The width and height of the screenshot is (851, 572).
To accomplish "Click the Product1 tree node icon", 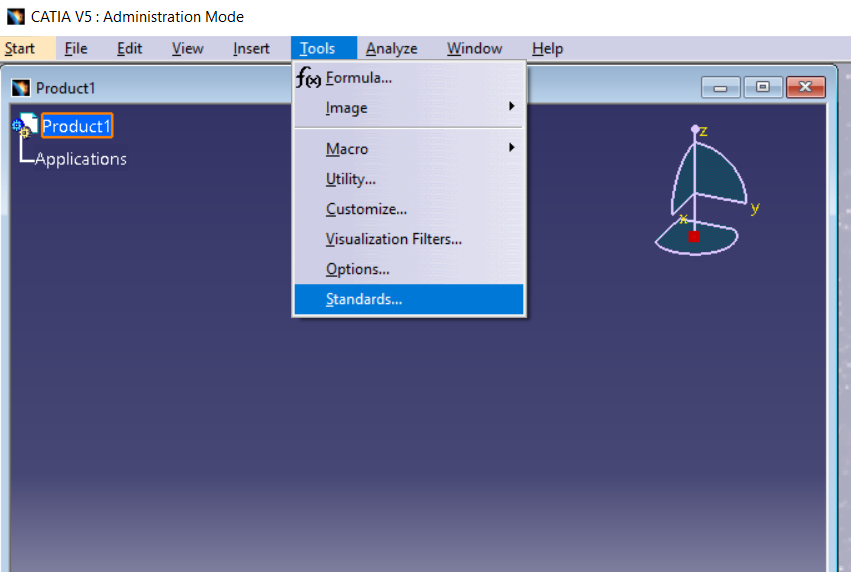I will tap(24, 125).
